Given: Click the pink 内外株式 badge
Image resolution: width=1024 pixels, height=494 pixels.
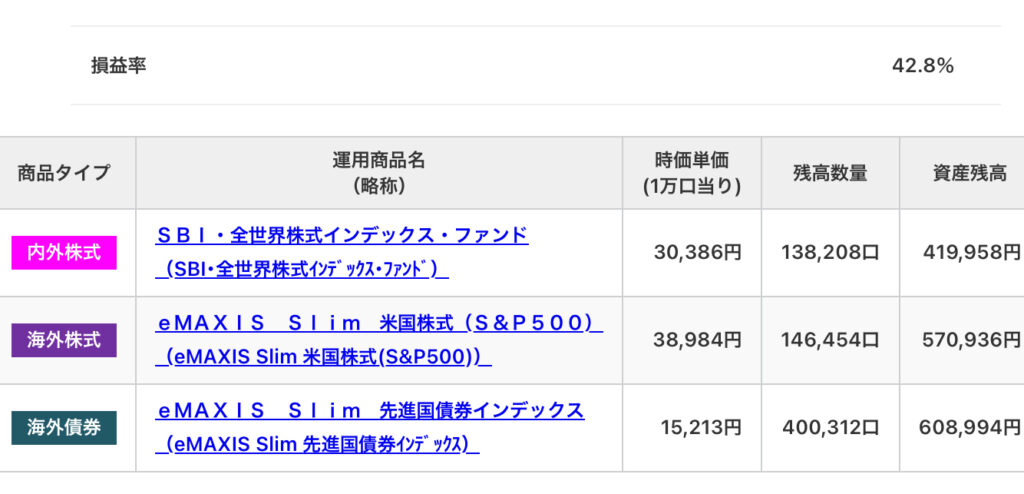Looking at the screenshot, I should pyautogui.click(x=64, y=252).
